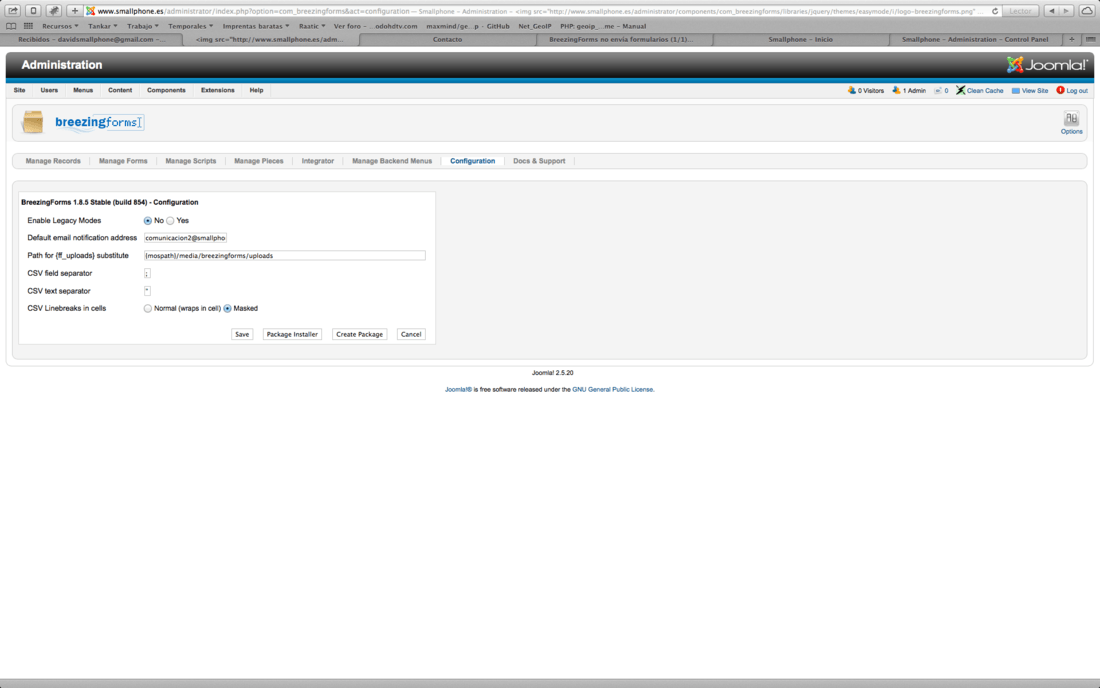Image resolution: width=1100 pixels, height=688 pixels.
Task: Switch to the Smallphone - Inicio browser tab
Action: point(800,39)
